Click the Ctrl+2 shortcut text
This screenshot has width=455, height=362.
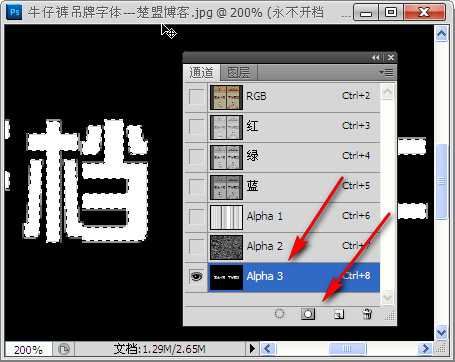[x=356, y=96]
